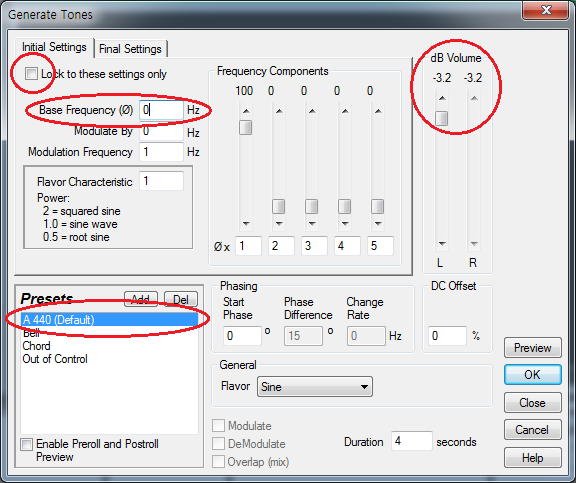Click the Base Frequency input field
This screenshot has height=483, width=576.
click(161, 110)
